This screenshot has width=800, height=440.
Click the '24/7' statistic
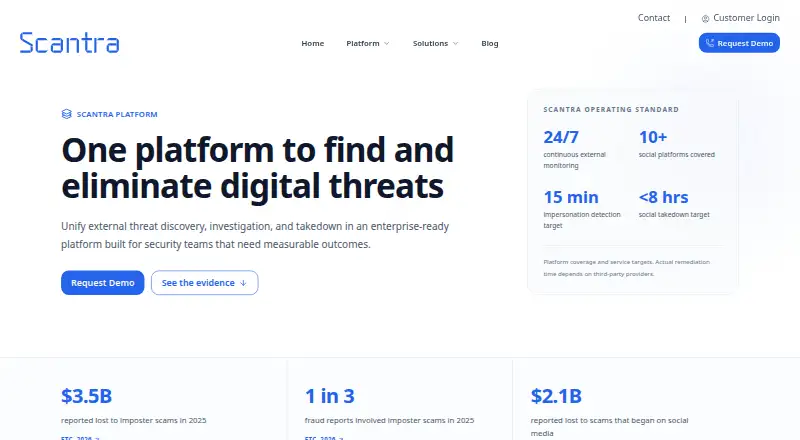[561, 137]
